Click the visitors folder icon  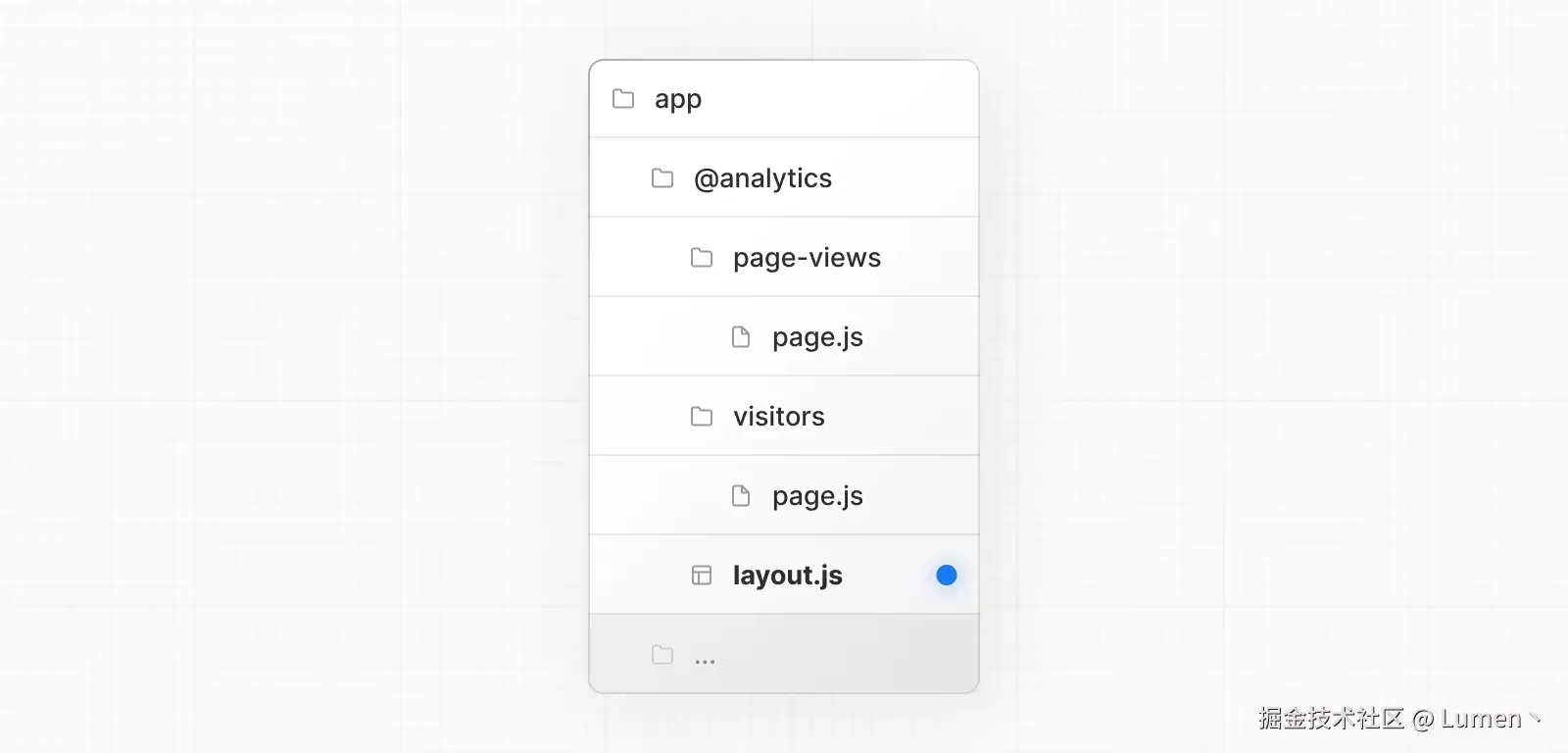(702, 417)
